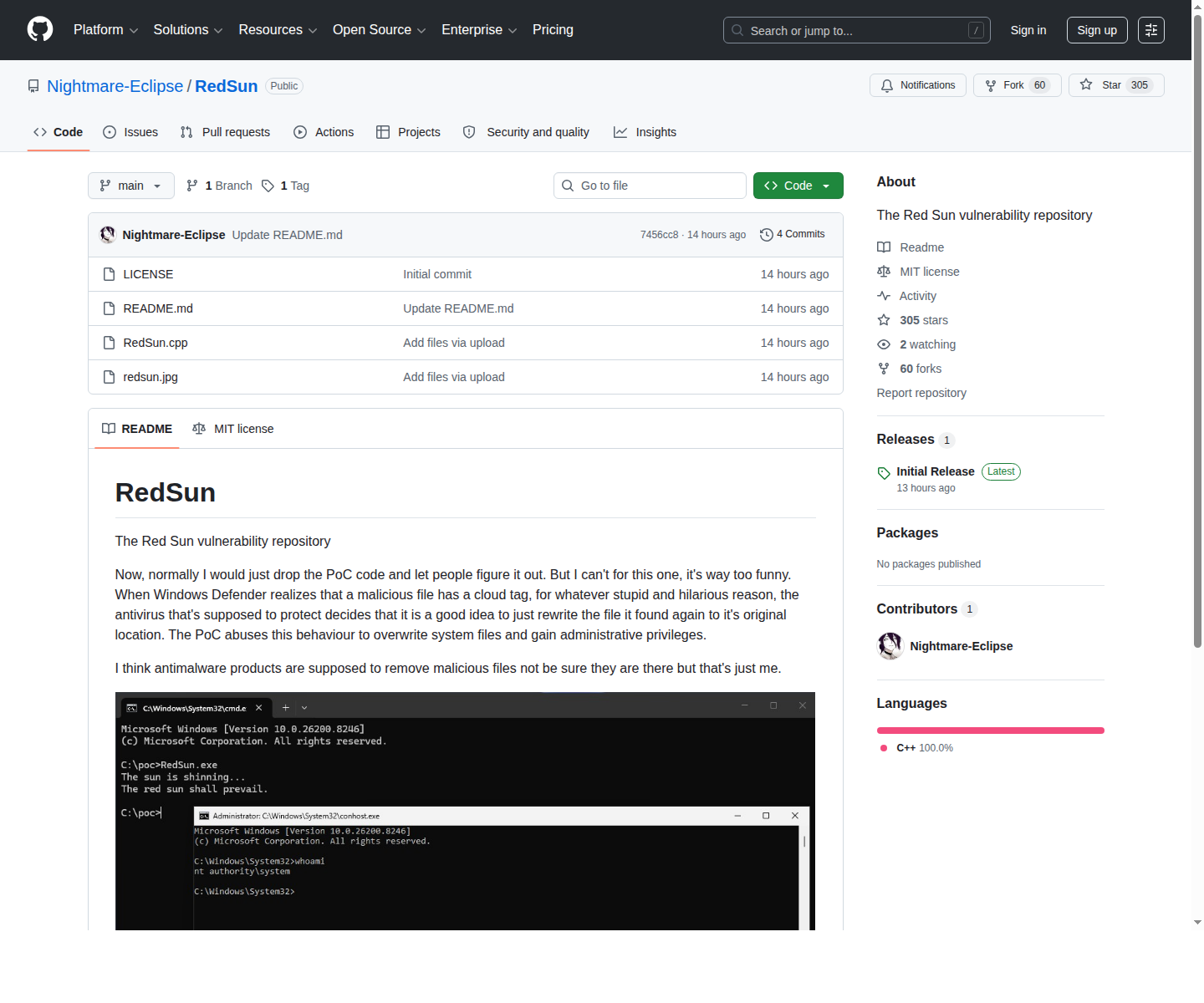This screenshot has height=1003, width=1204.
Task: Click the branch icon beside 1 Branch
Action: (192, 186)
